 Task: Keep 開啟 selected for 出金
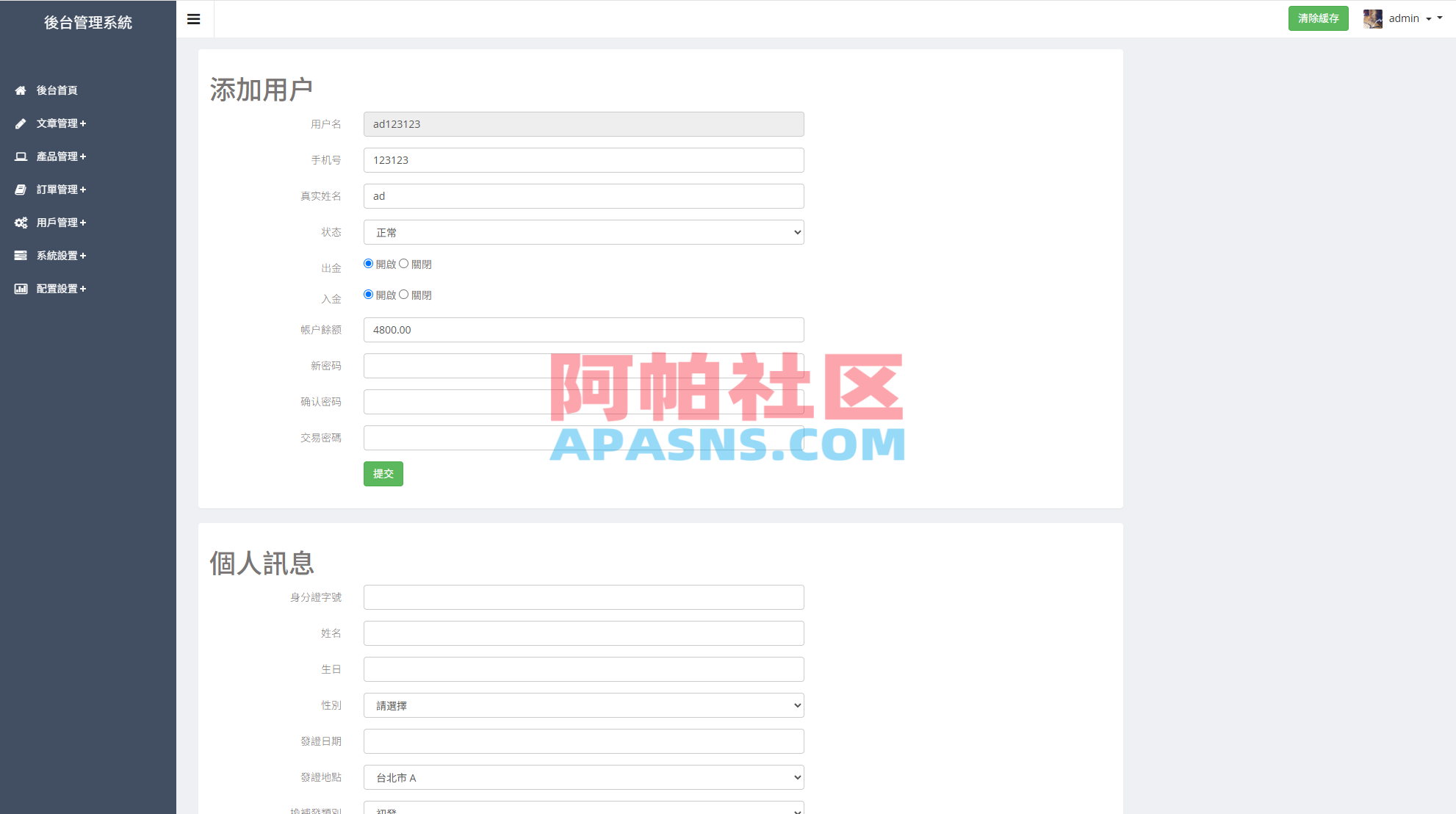tap(367, 263)
